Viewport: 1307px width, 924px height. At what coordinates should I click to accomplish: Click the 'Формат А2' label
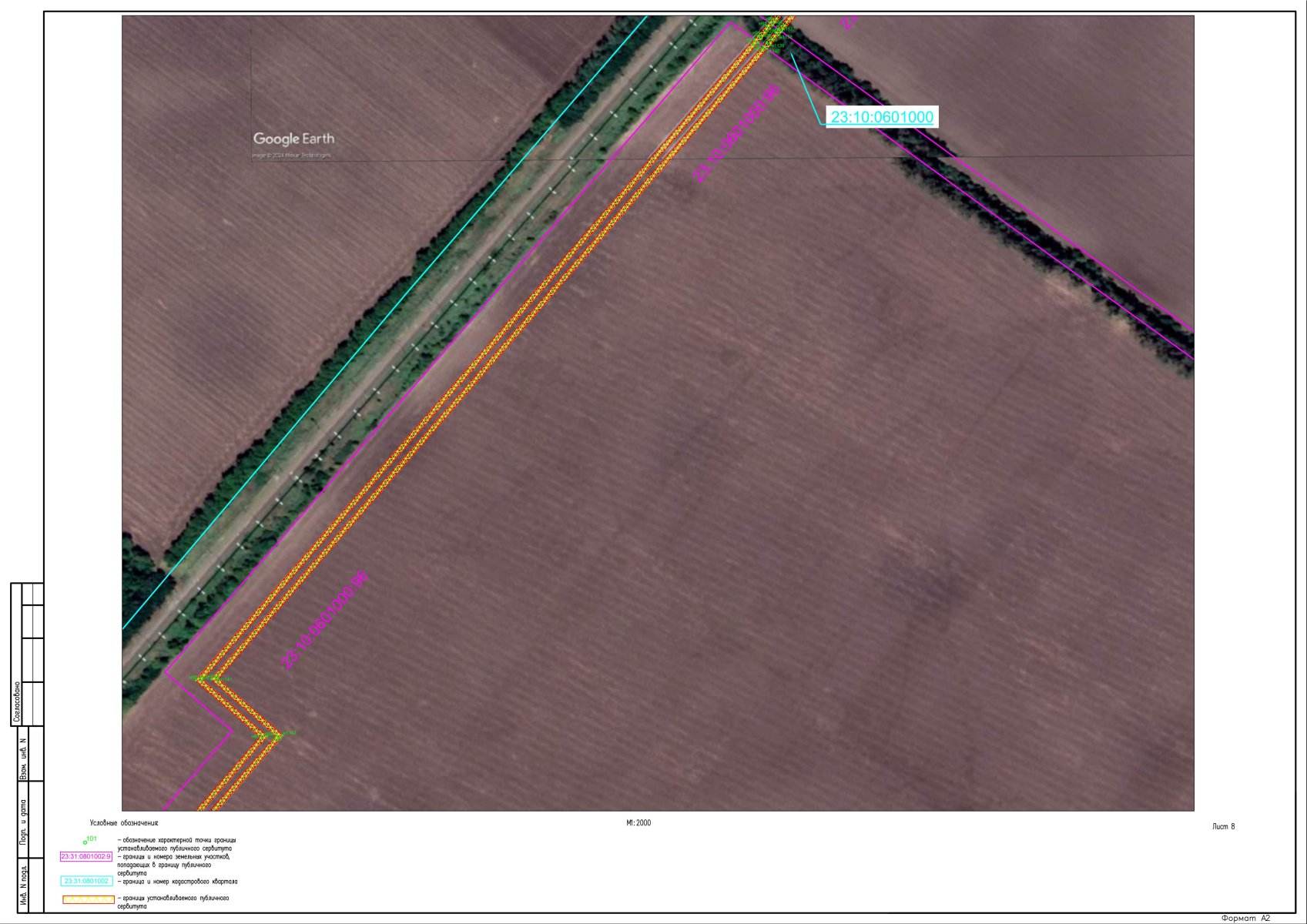coord(1245,918)
